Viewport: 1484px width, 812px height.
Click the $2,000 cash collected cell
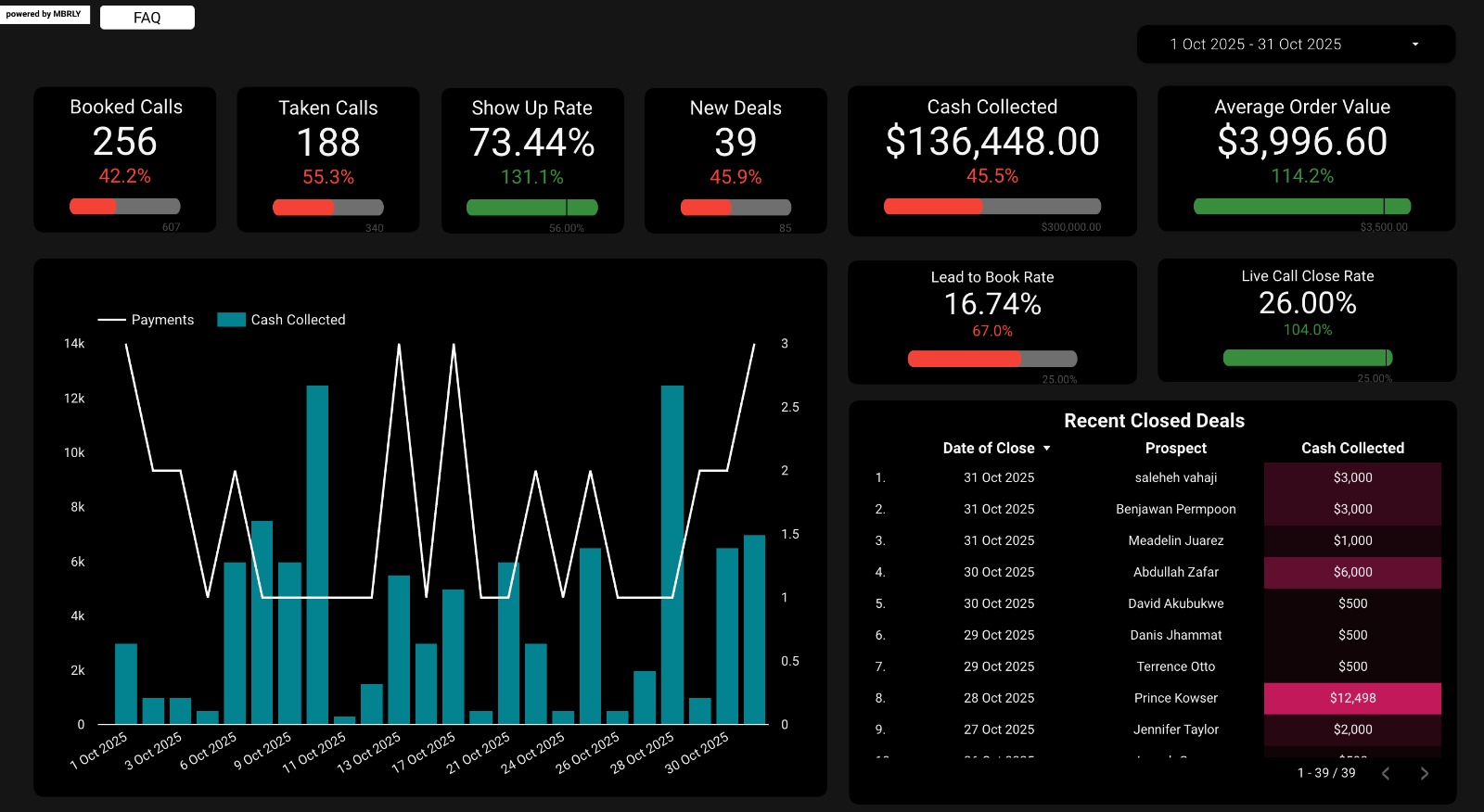click(x=1352, y=730)
